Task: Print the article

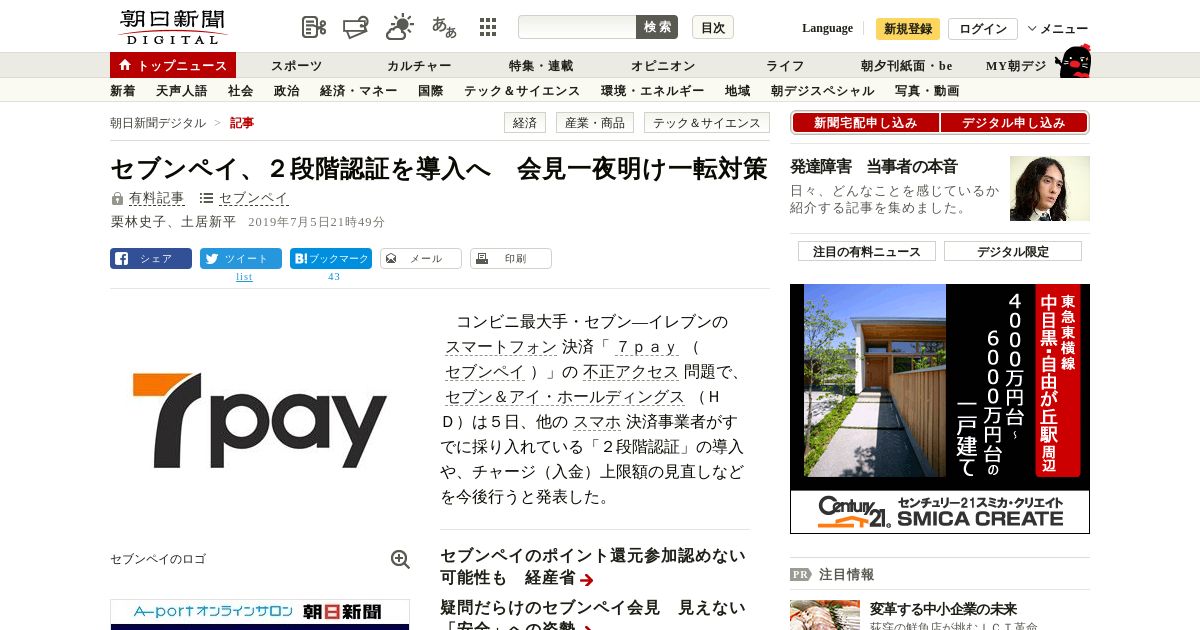Action: [x=511, y=258]
